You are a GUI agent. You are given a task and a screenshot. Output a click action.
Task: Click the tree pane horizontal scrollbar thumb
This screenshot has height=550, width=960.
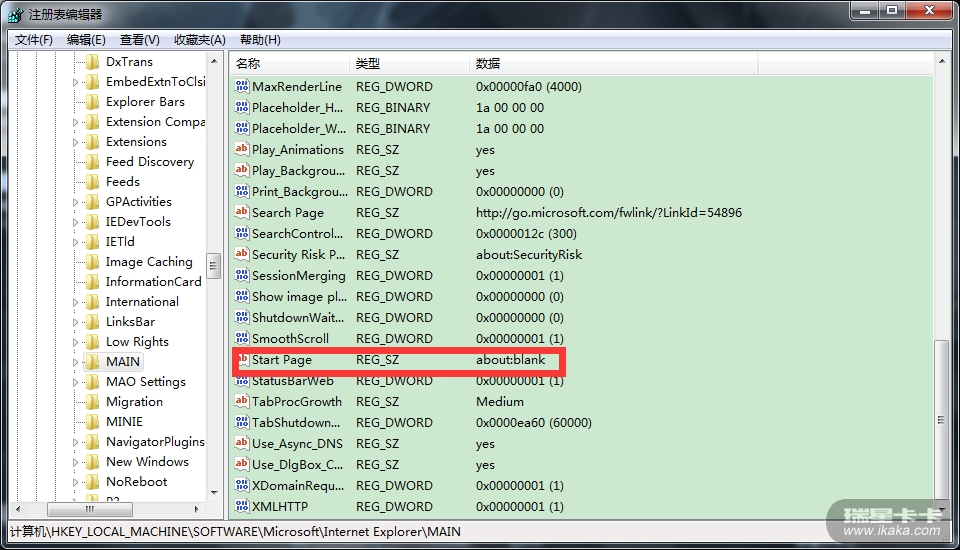[89, 509]
